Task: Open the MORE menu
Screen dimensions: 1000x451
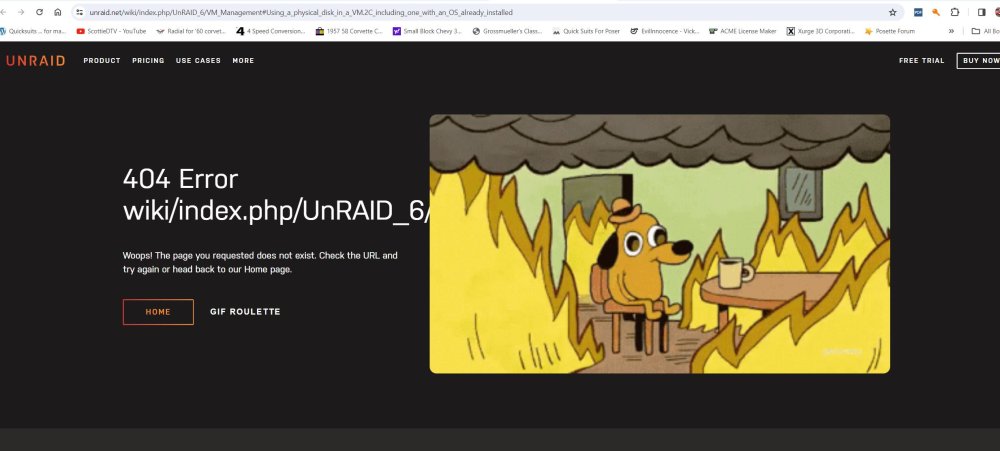Action: [x=243, y=61]
